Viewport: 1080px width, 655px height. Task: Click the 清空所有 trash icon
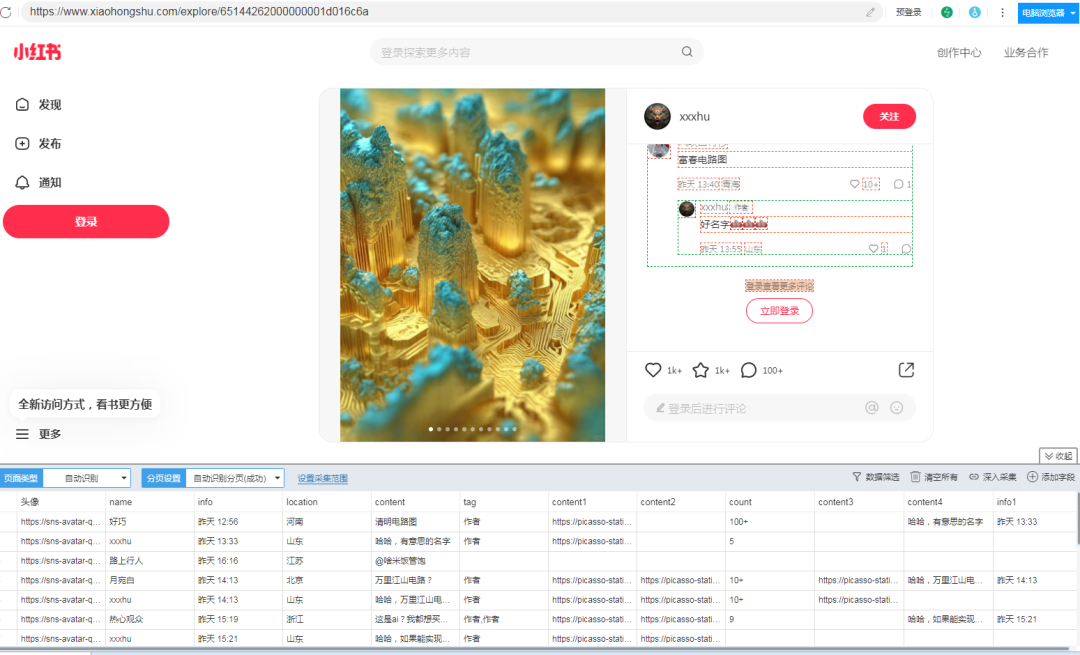coord(915,477)
